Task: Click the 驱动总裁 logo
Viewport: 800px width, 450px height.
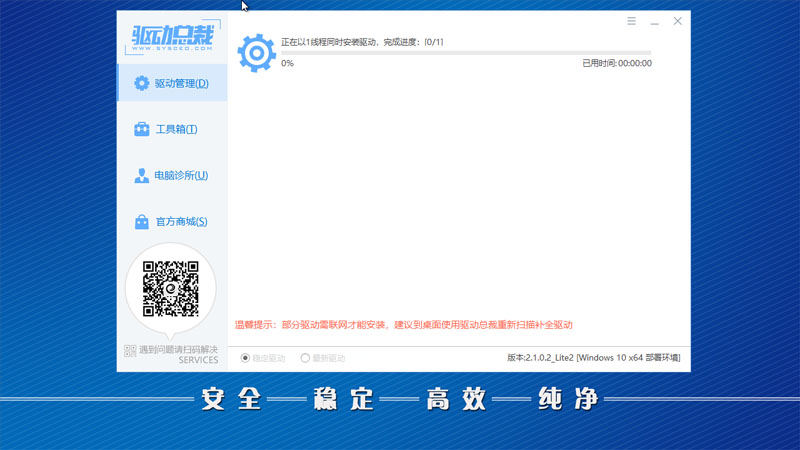Action: pos(173,37)
